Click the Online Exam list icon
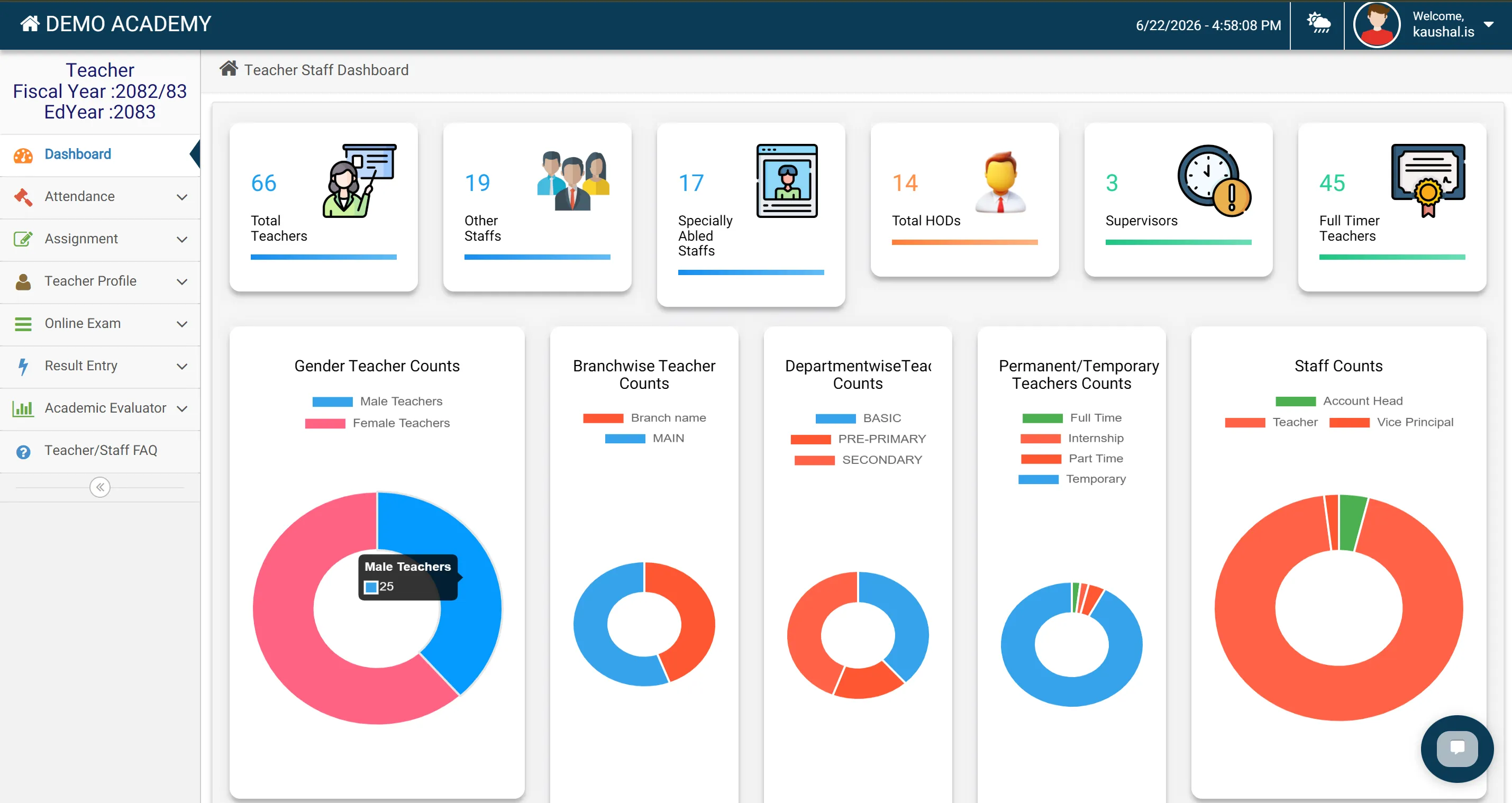This screenshot has width=1512, height=803. pos(23,324)
